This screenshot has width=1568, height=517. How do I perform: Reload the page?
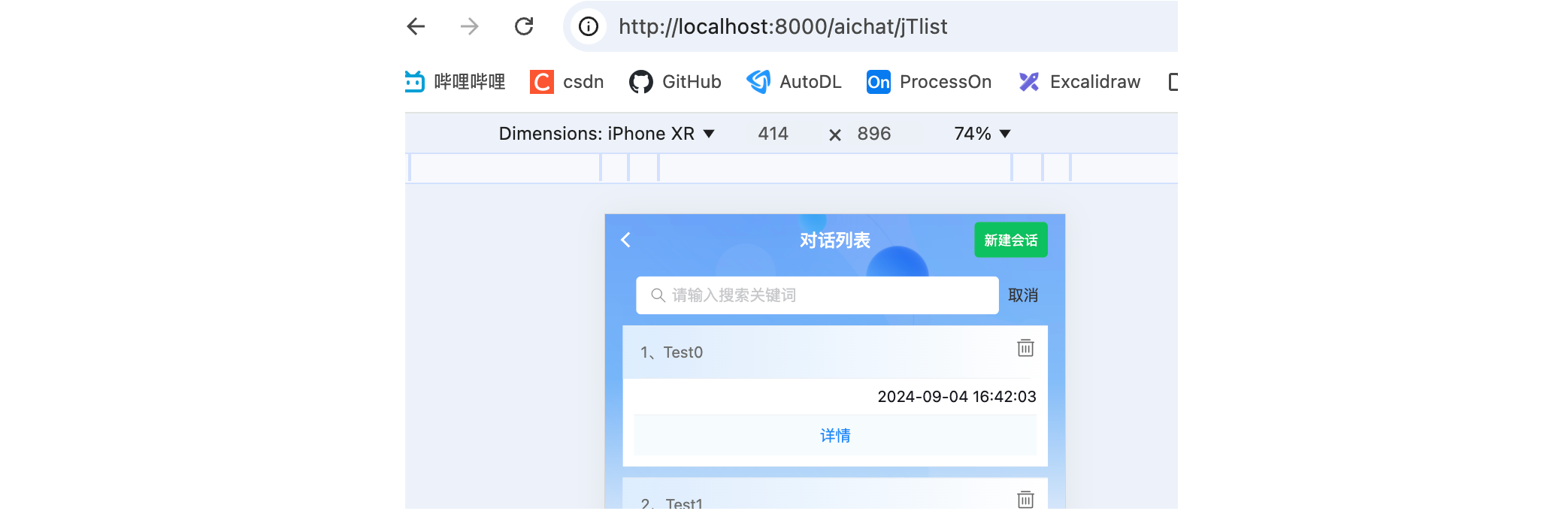tap(524, 27)
